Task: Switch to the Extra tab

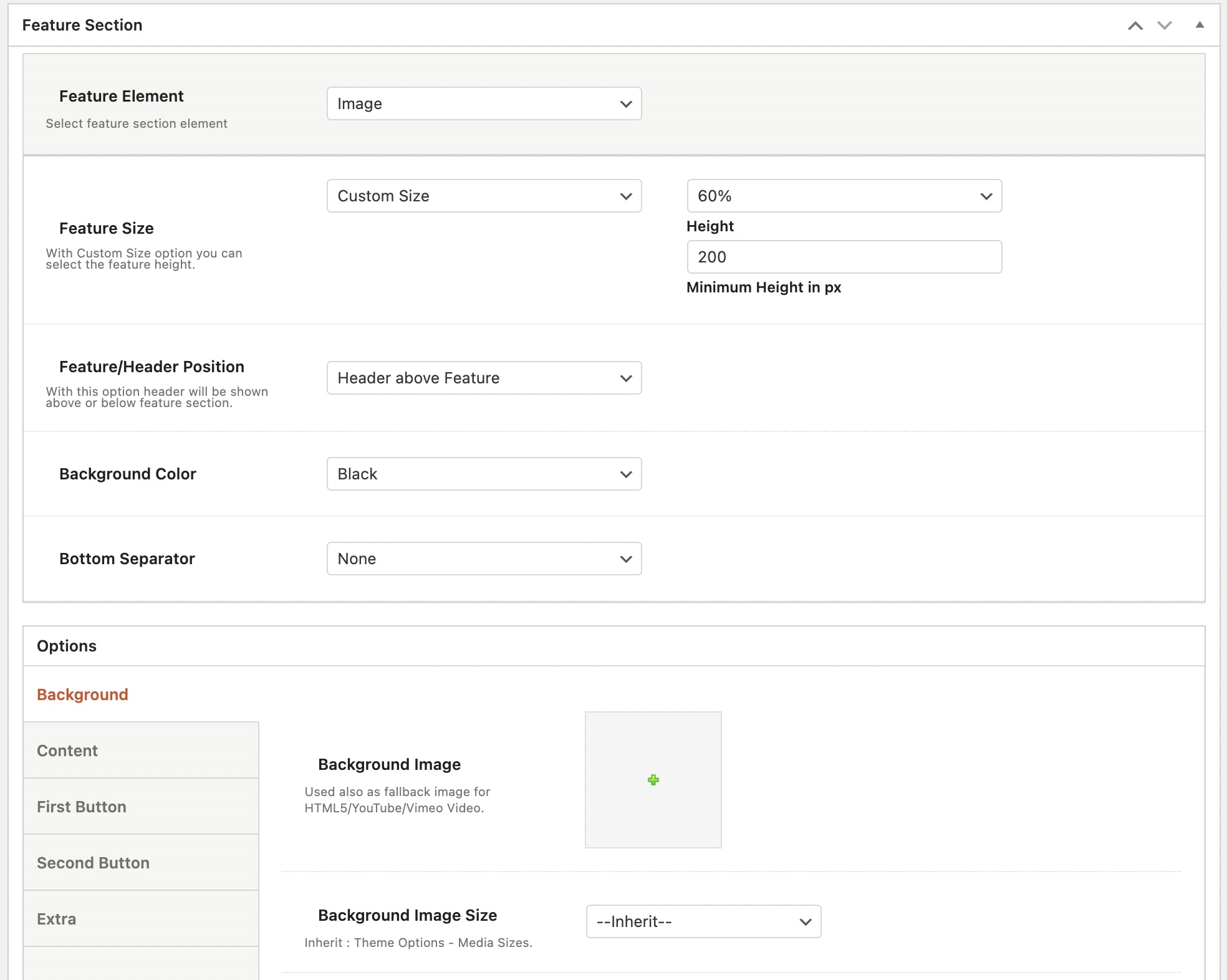Action: [56, 919]
